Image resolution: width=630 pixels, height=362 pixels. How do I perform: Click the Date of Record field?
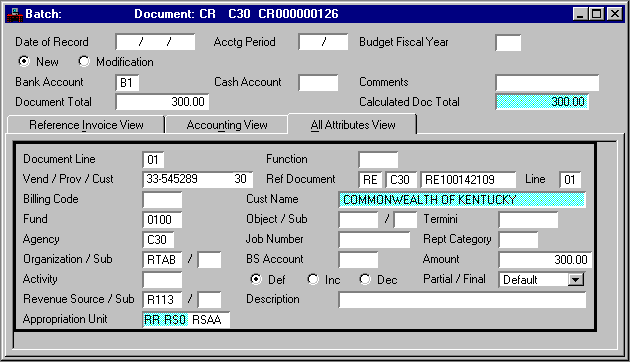[x=155, y=42]
